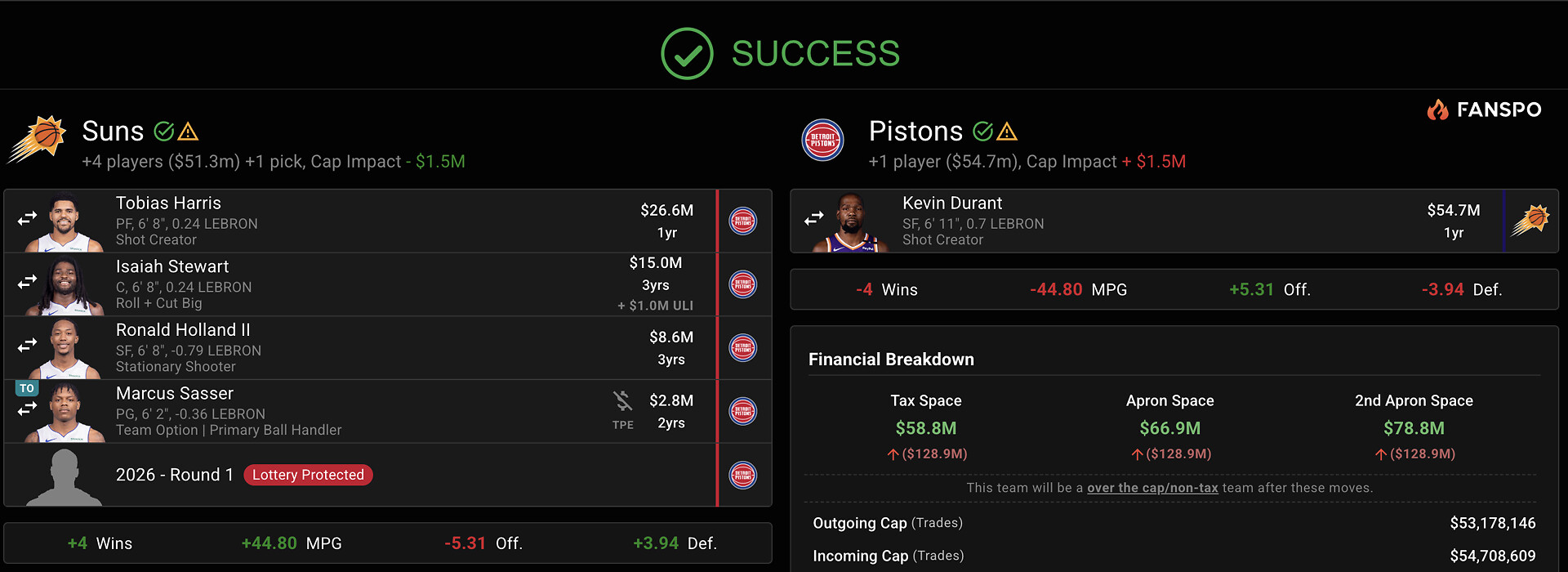1568x572 pixels.
Task: Open the Fanspo logo link
Action: [1484, 109]
